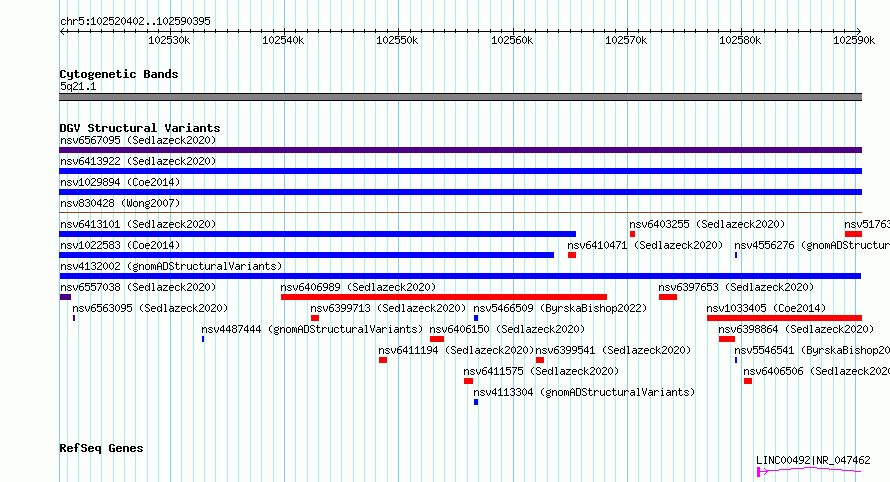Screen dimensions: 890x482
Task: Select the blue marker under nsv4556276
Action: (x=736, y=255)
